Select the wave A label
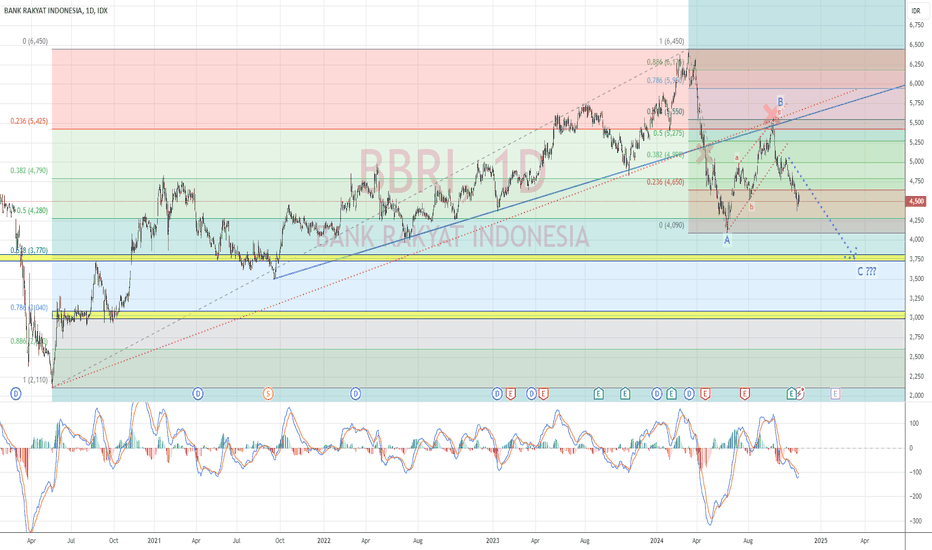The width and height of the screenshot is (932, 550). (x=727, y=240)
